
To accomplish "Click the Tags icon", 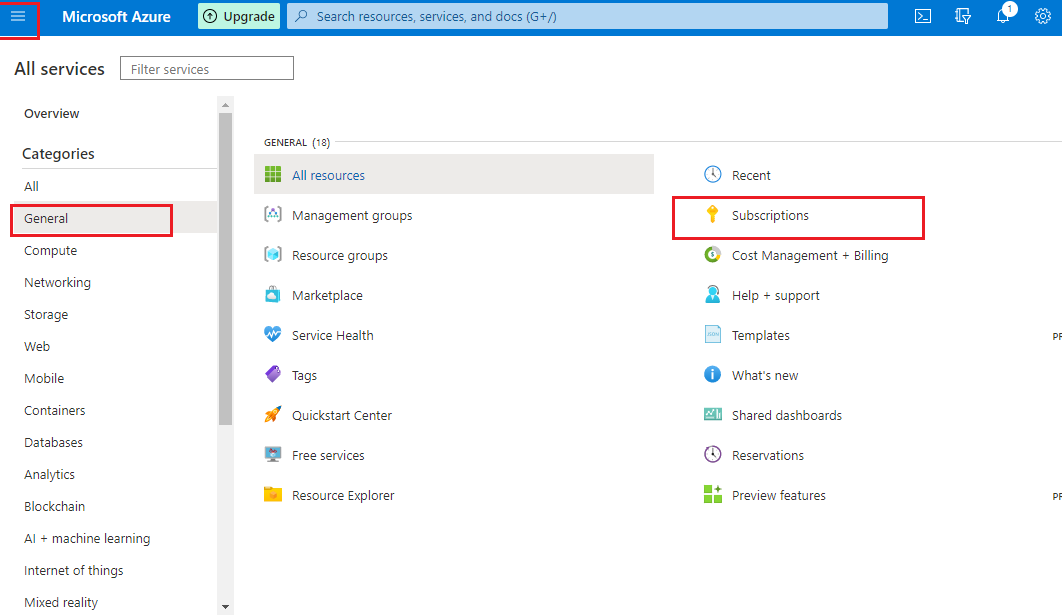I will pyautogui.click(x=273, y=375).
